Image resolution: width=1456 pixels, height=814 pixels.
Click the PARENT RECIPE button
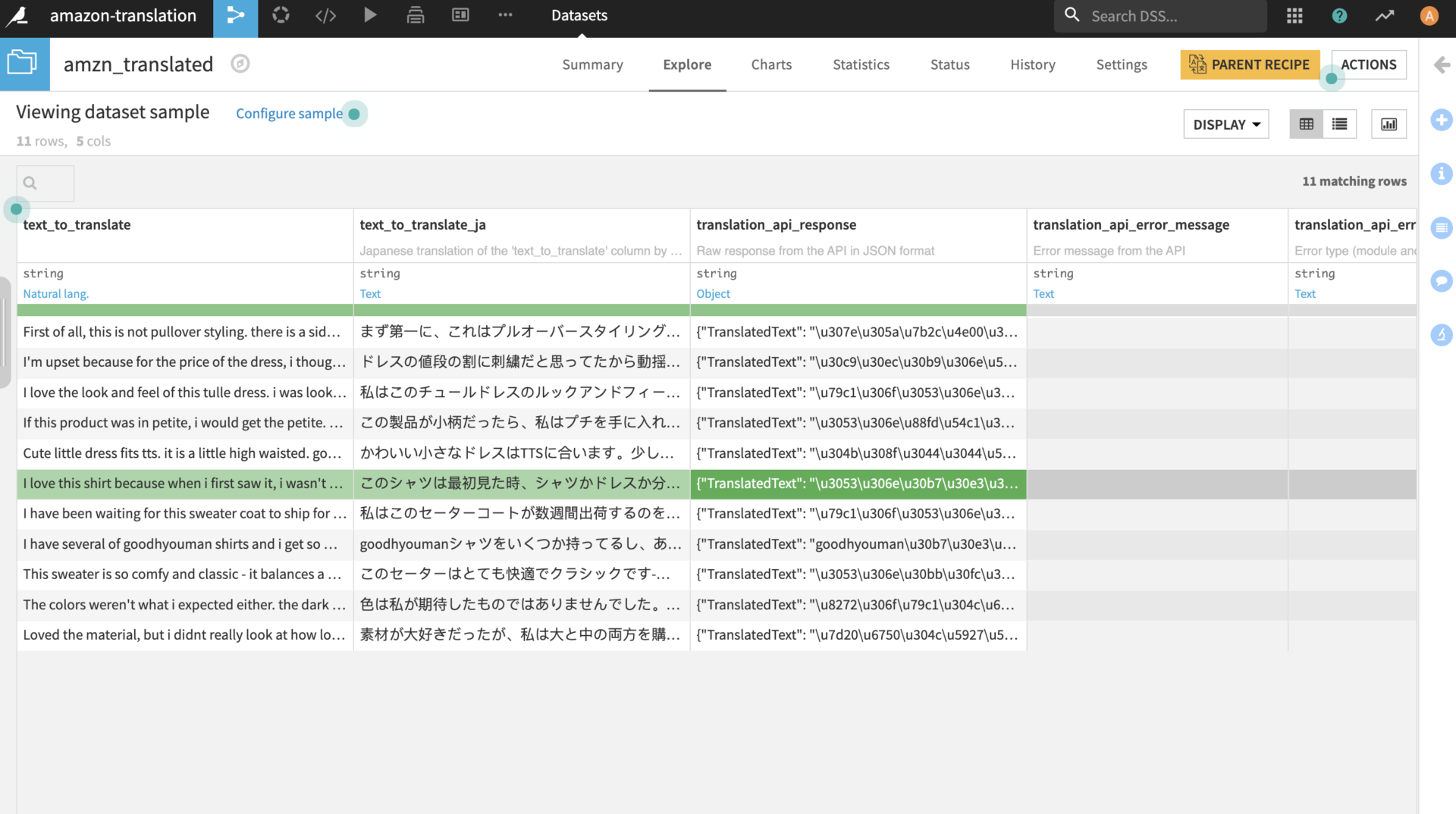click(1250, 64)
